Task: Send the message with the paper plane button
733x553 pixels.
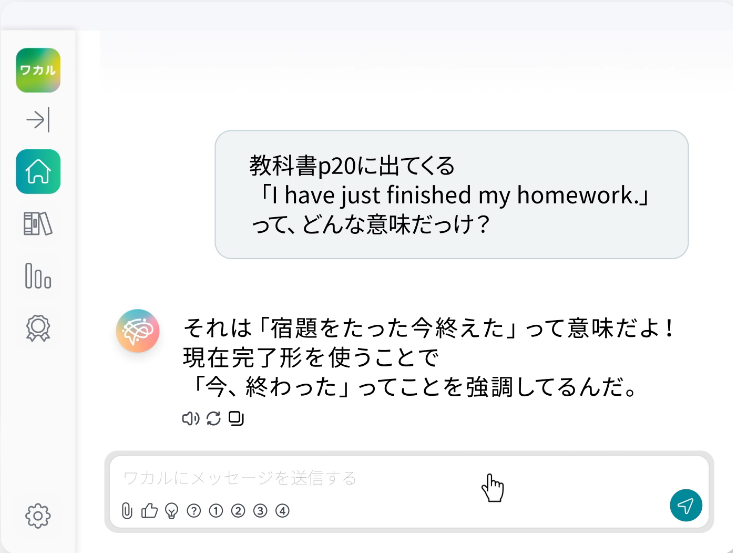Action: [x=685, y=506]
